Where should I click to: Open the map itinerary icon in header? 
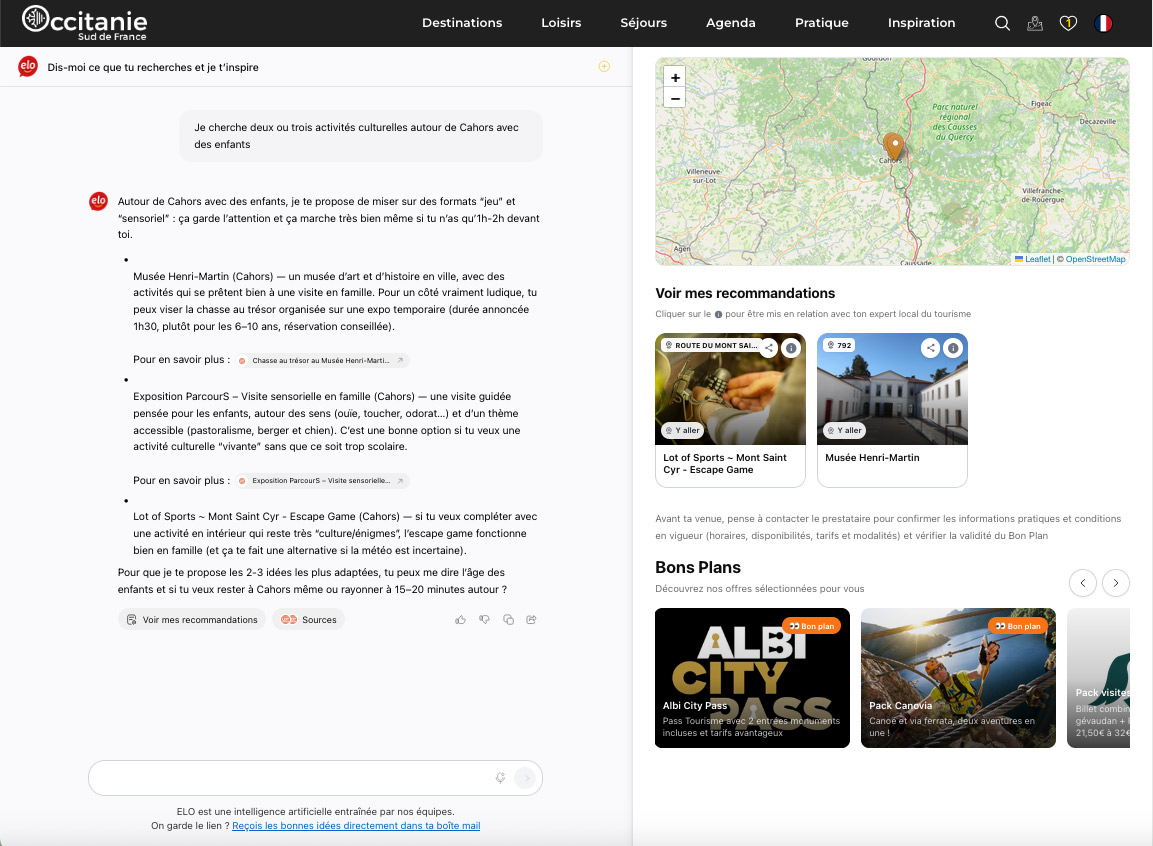tap(1035, 23)
